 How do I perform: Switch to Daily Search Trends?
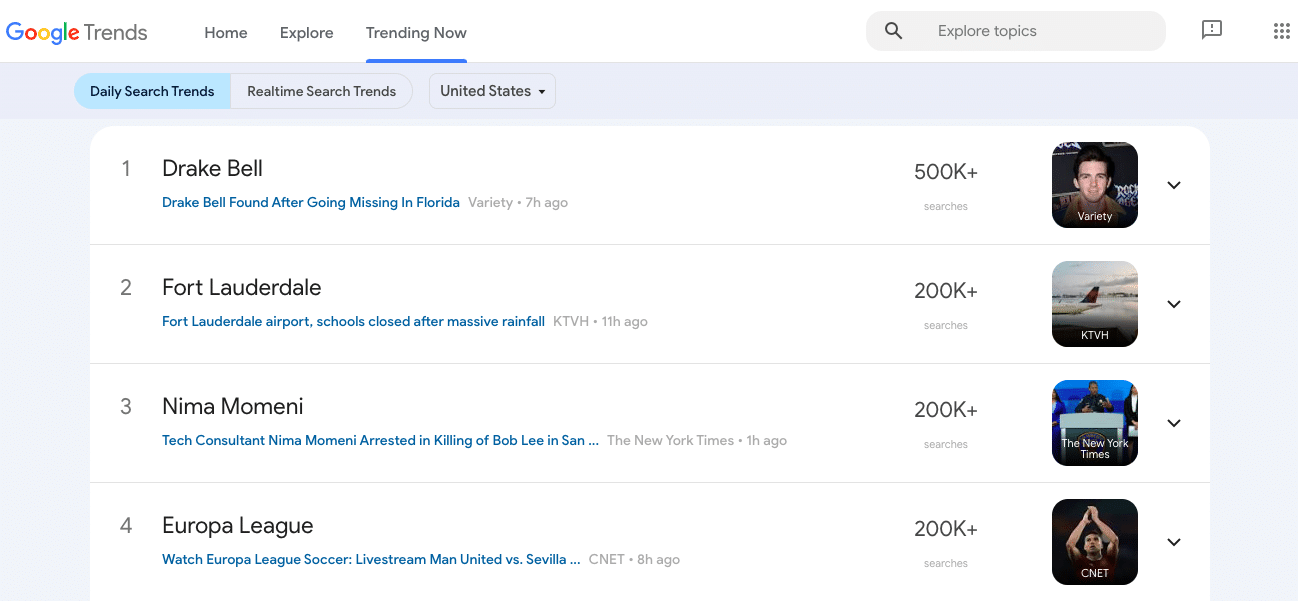pos(152,91)
